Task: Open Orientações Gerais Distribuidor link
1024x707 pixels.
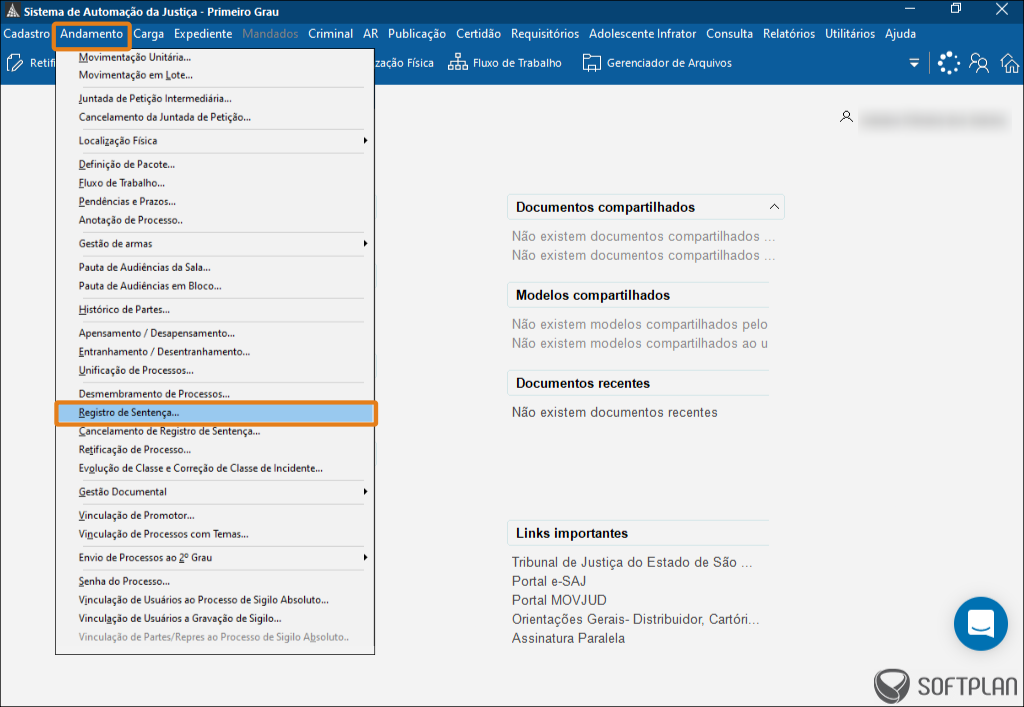Action: (x=635, y=619)
